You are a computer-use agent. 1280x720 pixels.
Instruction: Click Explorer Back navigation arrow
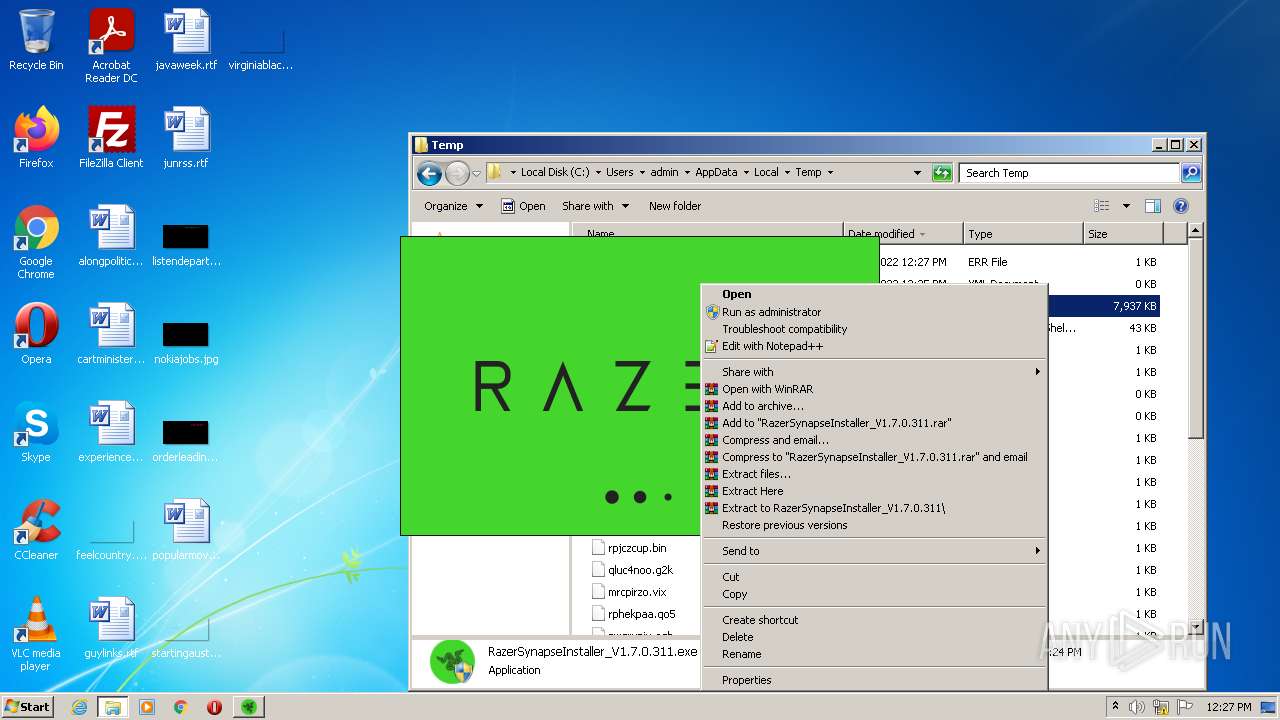pyautogui.click(x=430, y=173)
